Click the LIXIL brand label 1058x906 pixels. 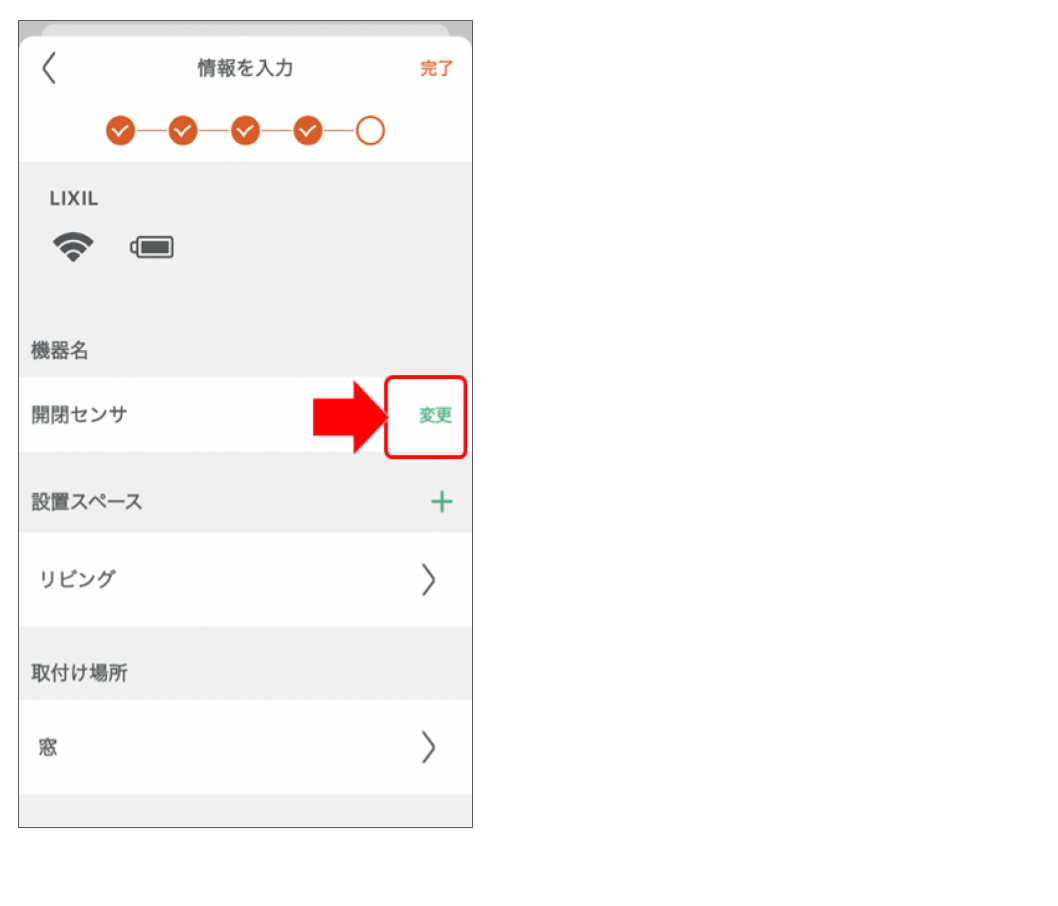pyautogui.click(x=74, y=198)
